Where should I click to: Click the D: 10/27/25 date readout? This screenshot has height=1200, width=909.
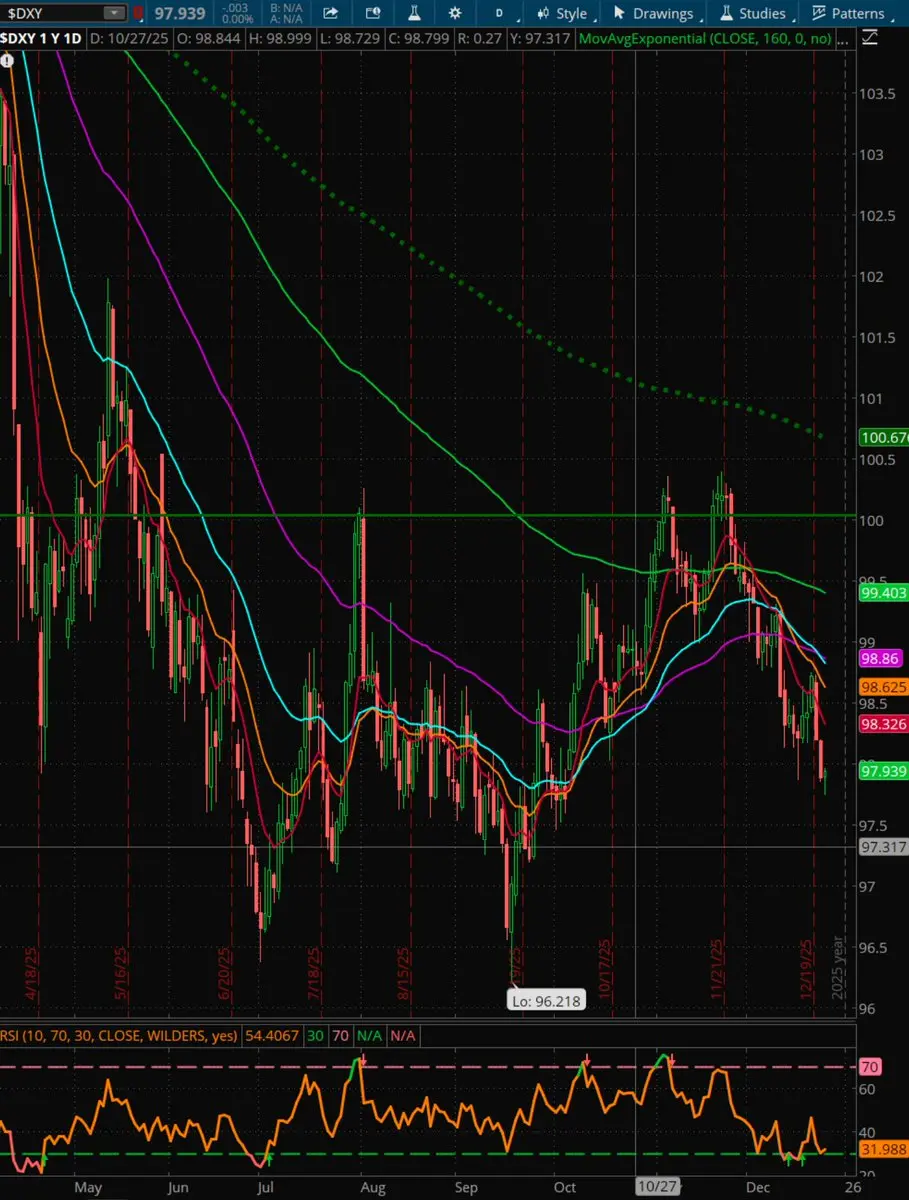(x=128, y=38)
